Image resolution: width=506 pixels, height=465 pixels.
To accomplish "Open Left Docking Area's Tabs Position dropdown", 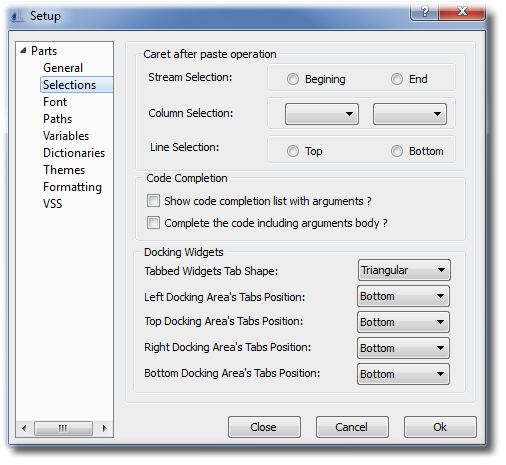I will click(403, 296).
